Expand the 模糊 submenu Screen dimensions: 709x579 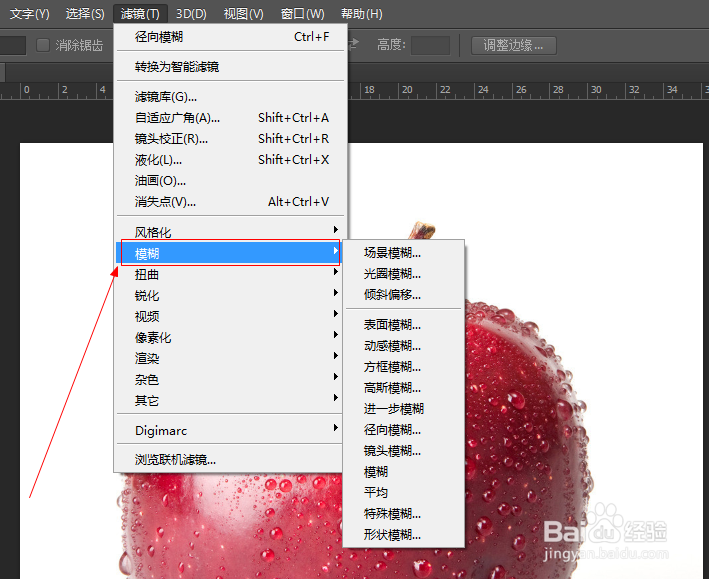coord(229,253)
